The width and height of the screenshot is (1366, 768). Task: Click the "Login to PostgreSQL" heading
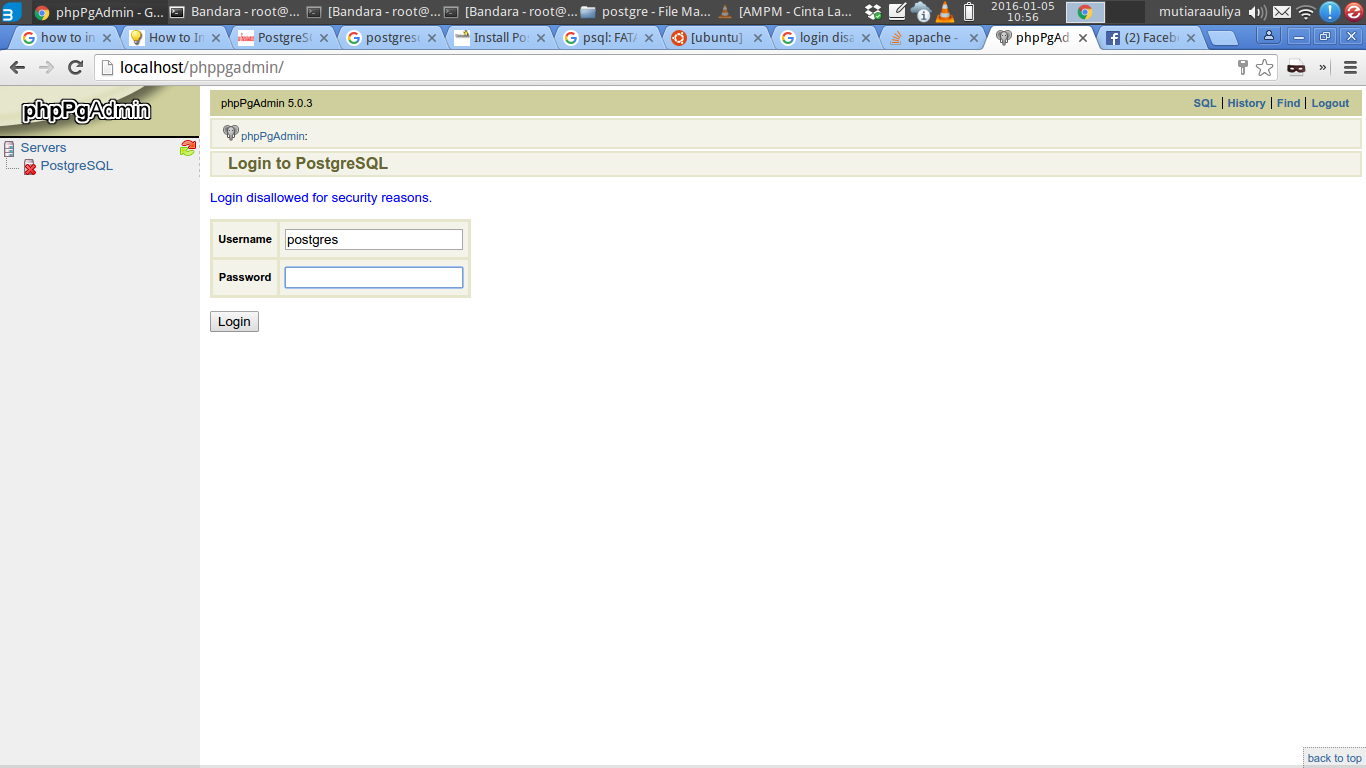308,164
